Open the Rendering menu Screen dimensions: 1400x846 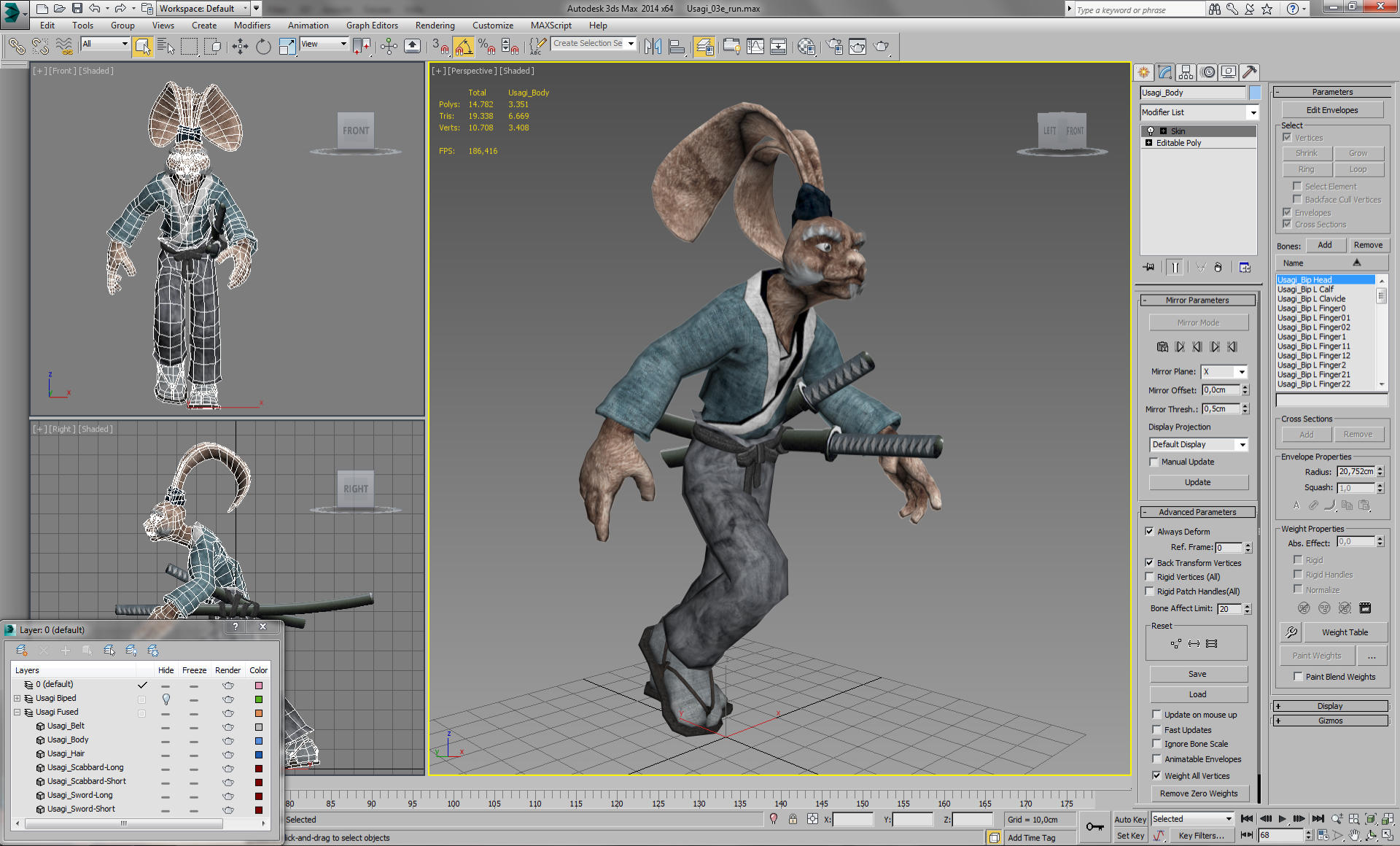pos(435,26)
